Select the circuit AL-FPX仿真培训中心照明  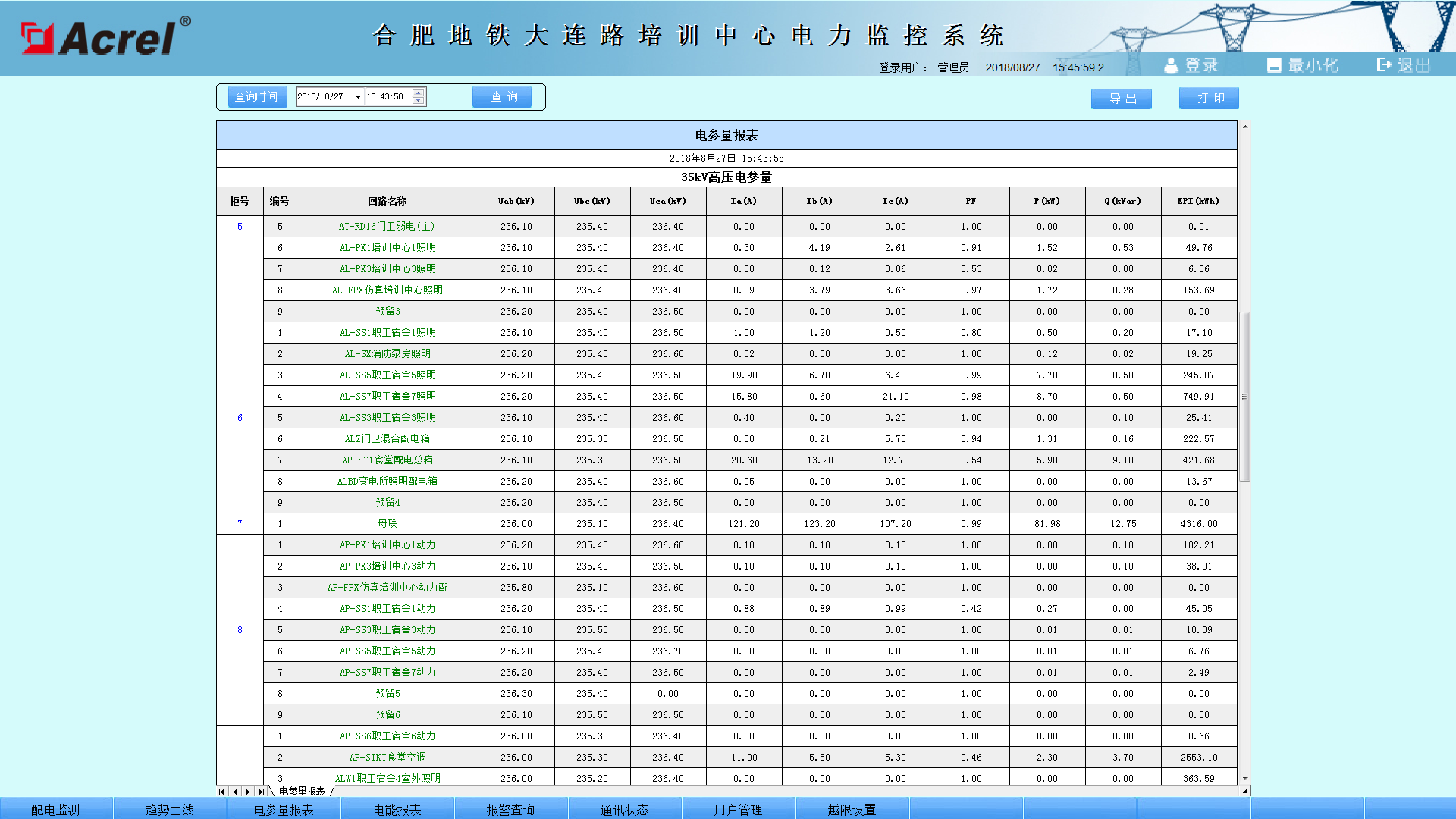(388, 290)
